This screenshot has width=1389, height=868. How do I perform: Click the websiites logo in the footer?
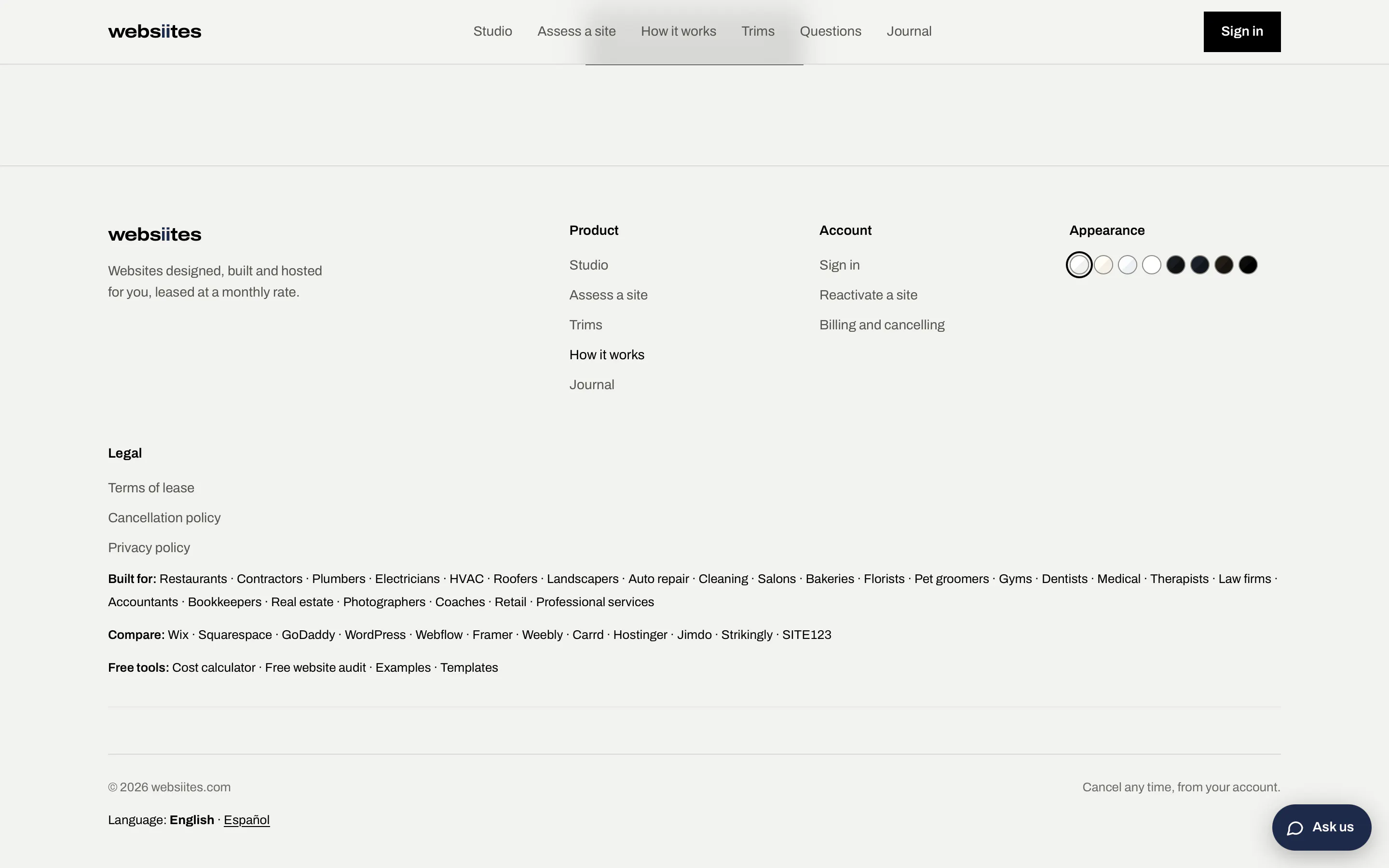154,234
